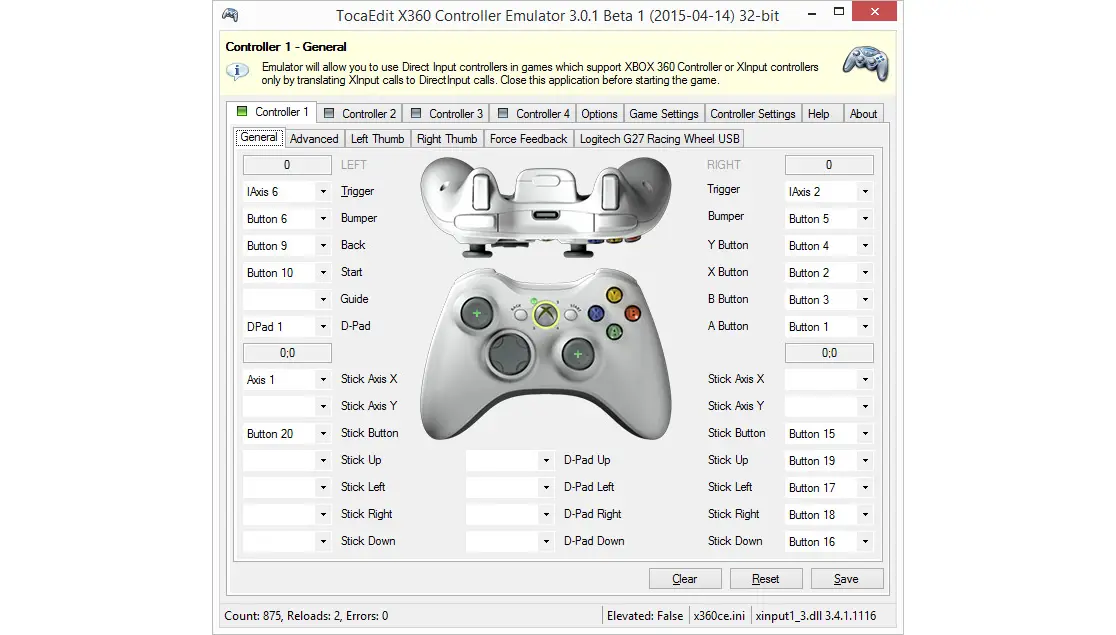
Task: Expand the Back Button 9 dropdown
Action: tap(323, 246)
